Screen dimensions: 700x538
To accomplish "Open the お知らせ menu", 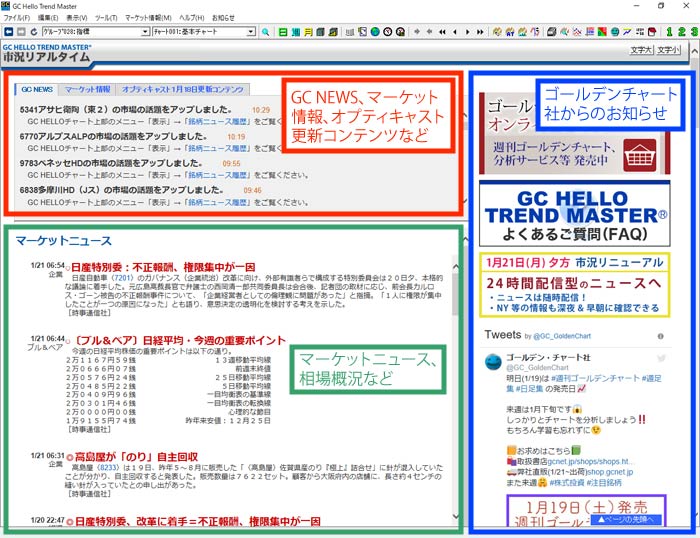I will pos(223,18).
